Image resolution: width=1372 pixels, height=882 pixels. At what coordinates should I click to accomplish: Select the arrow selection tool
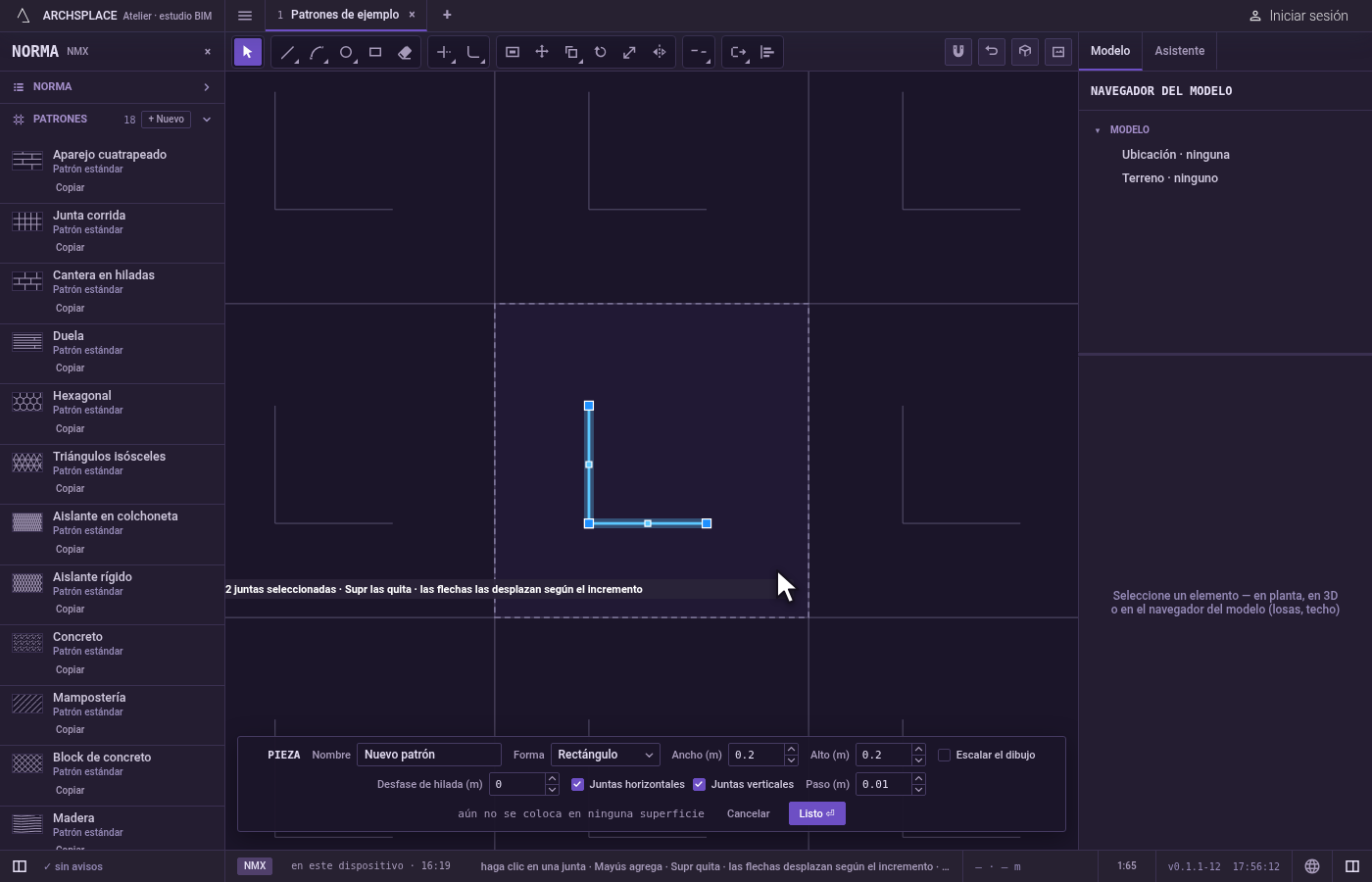tap(248, 52)
